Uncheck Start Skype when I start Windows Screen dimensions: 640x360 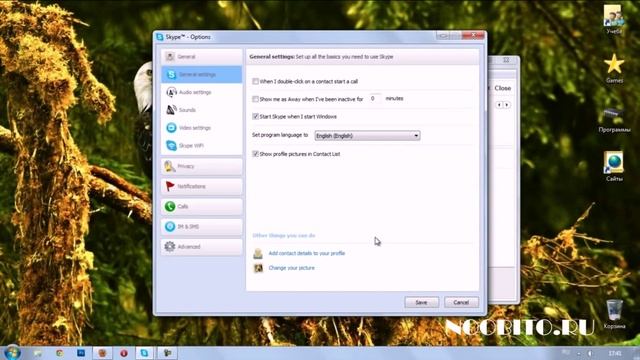[256, 116]
